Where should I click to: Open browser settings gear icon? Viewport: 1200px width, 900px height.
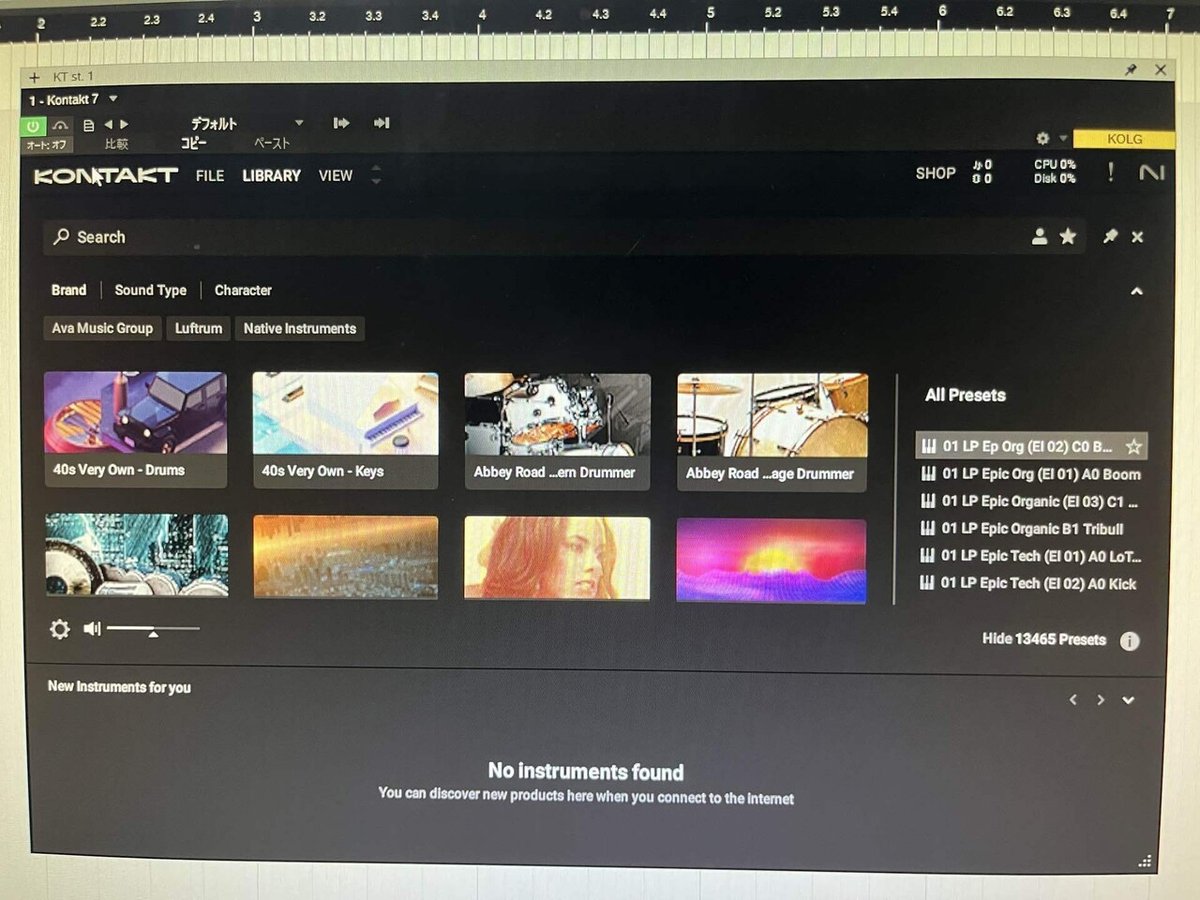[60, 629]
